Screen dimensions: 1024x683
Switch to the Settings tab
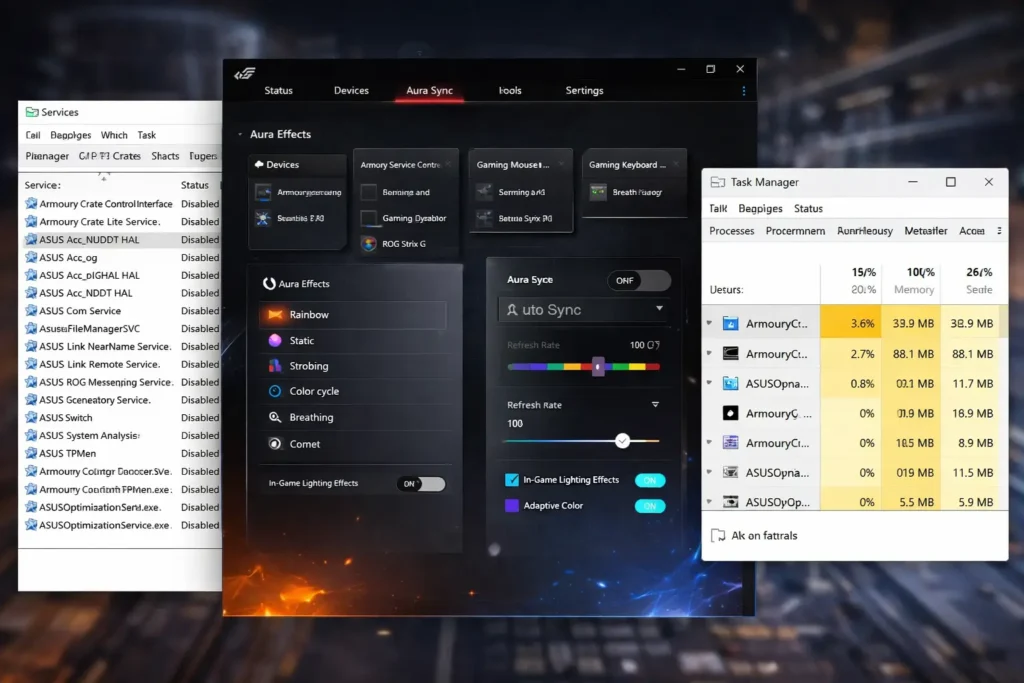coord(584,90)
